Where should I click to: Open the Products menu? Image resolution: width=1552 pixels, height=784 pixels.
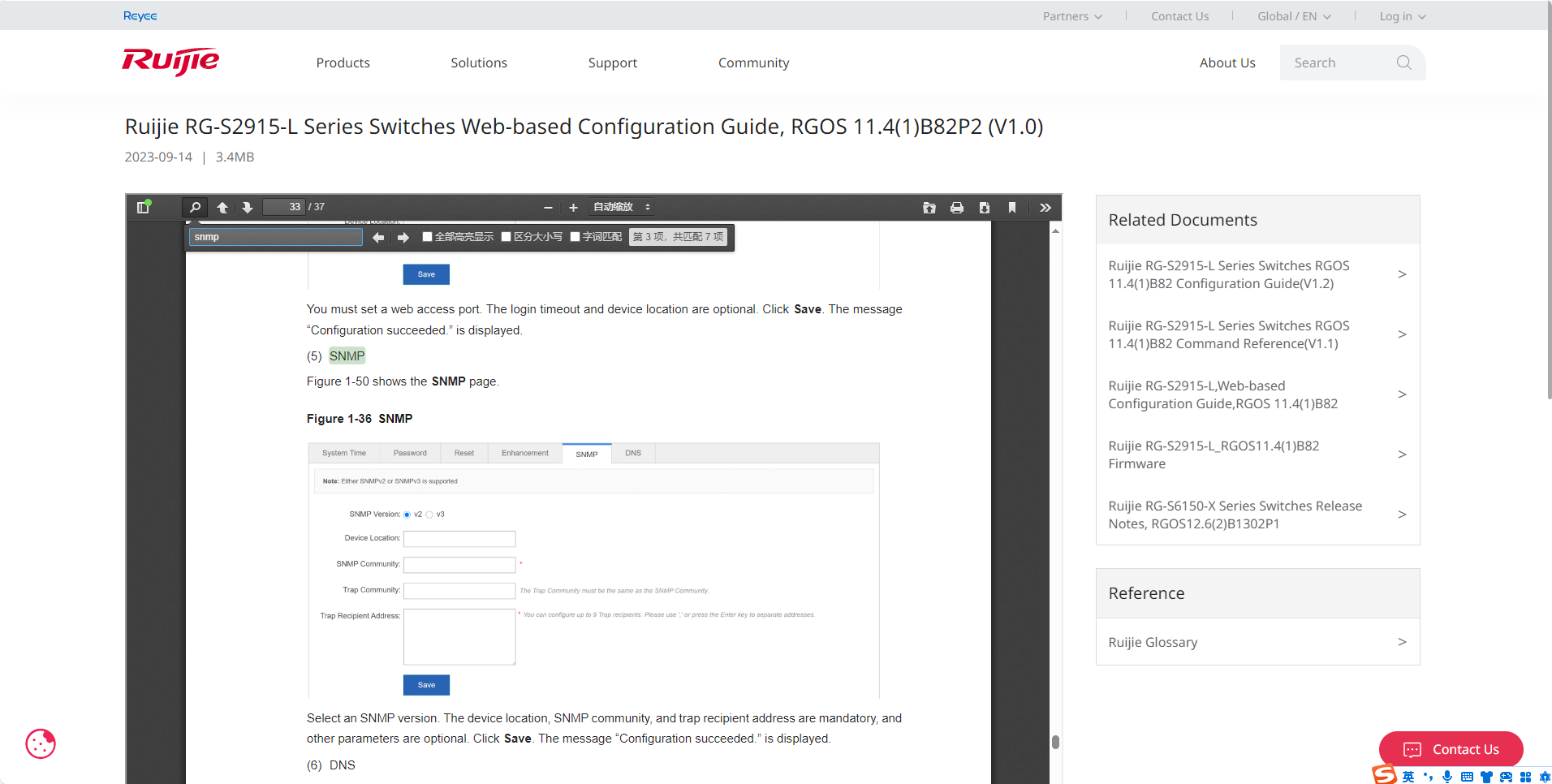[343, 62]
